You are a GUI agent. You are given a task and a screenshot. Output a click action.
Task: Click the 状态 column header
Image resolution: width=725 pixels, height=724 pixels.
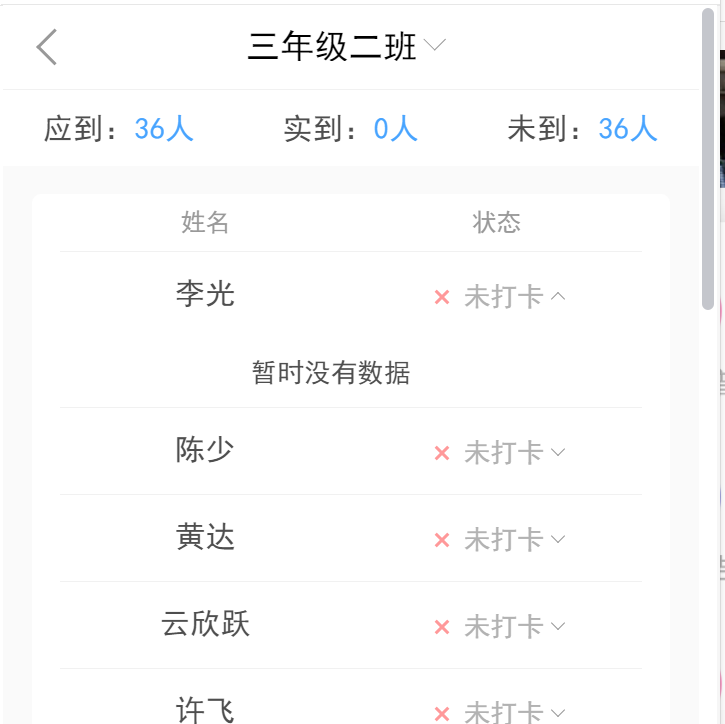(x=496, y=222)
